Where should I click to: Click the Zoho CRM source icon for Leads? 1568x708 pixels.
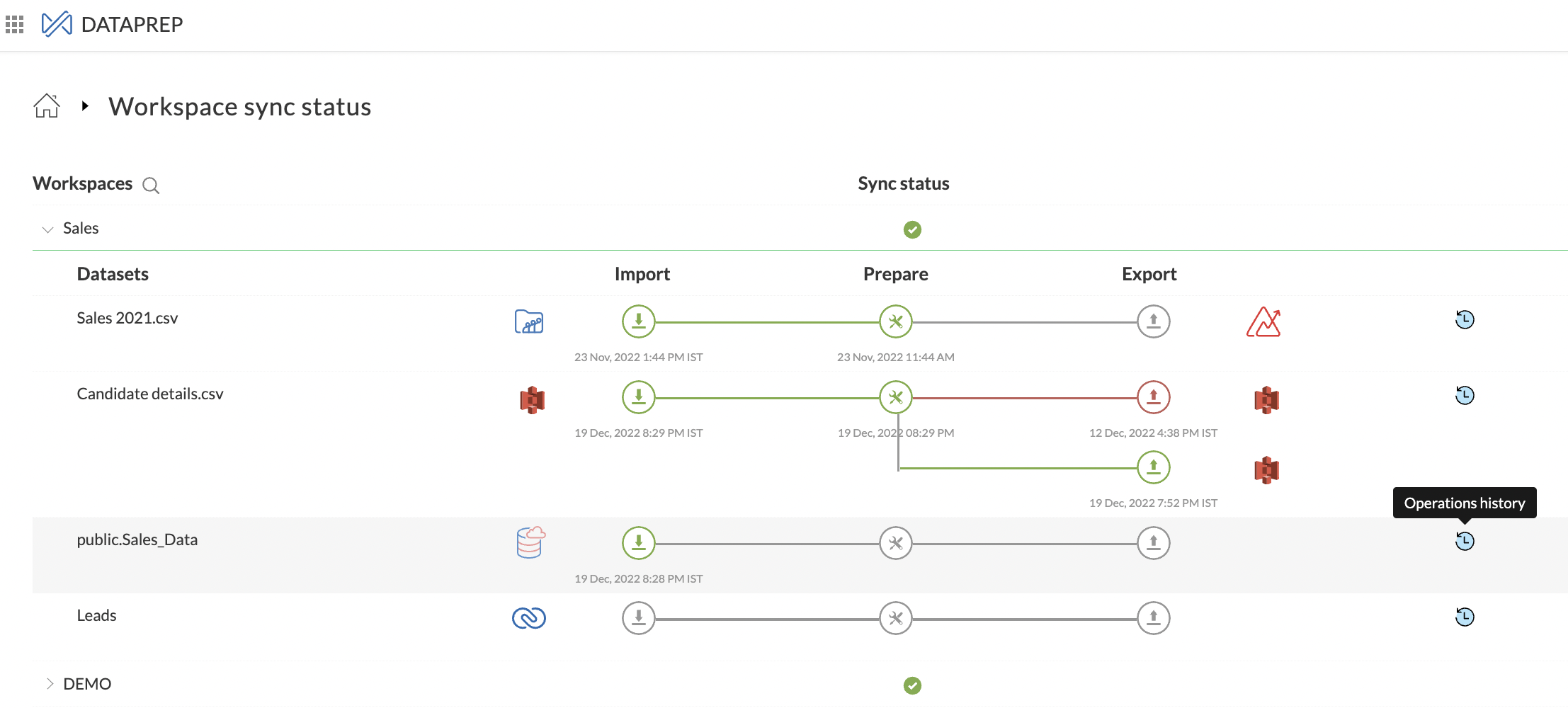[x=529, y=618]
